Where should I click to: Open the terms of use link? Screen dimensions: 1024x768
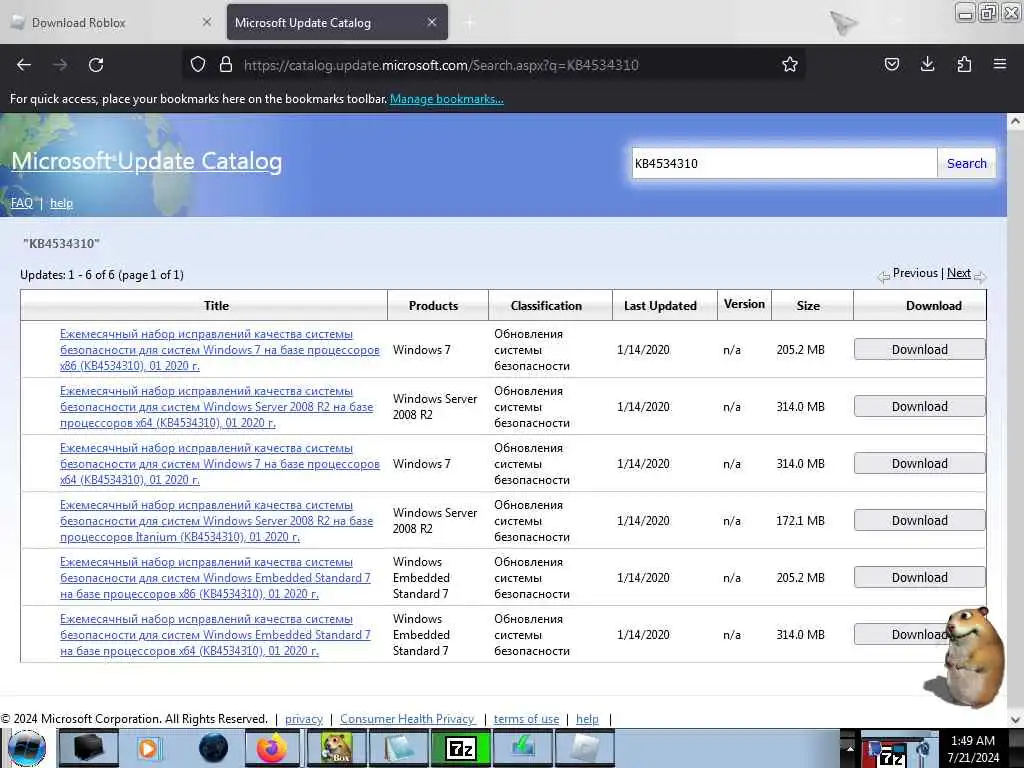click(526, 718)
